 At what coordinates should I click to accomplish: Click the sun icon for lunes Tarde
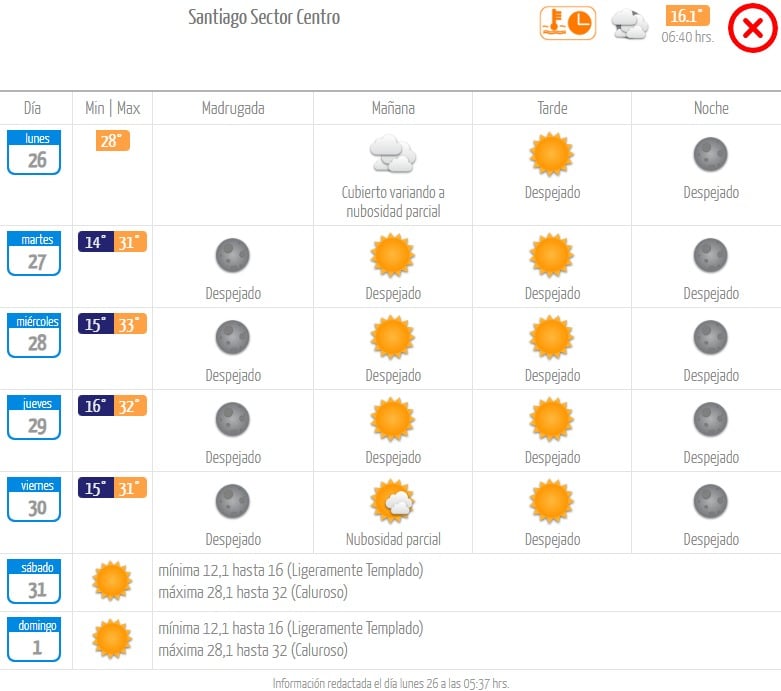tap(552, 154)
